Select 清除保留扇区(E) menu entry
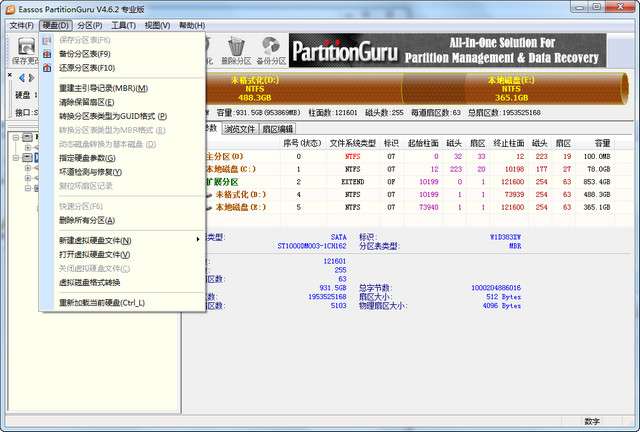 122,102
